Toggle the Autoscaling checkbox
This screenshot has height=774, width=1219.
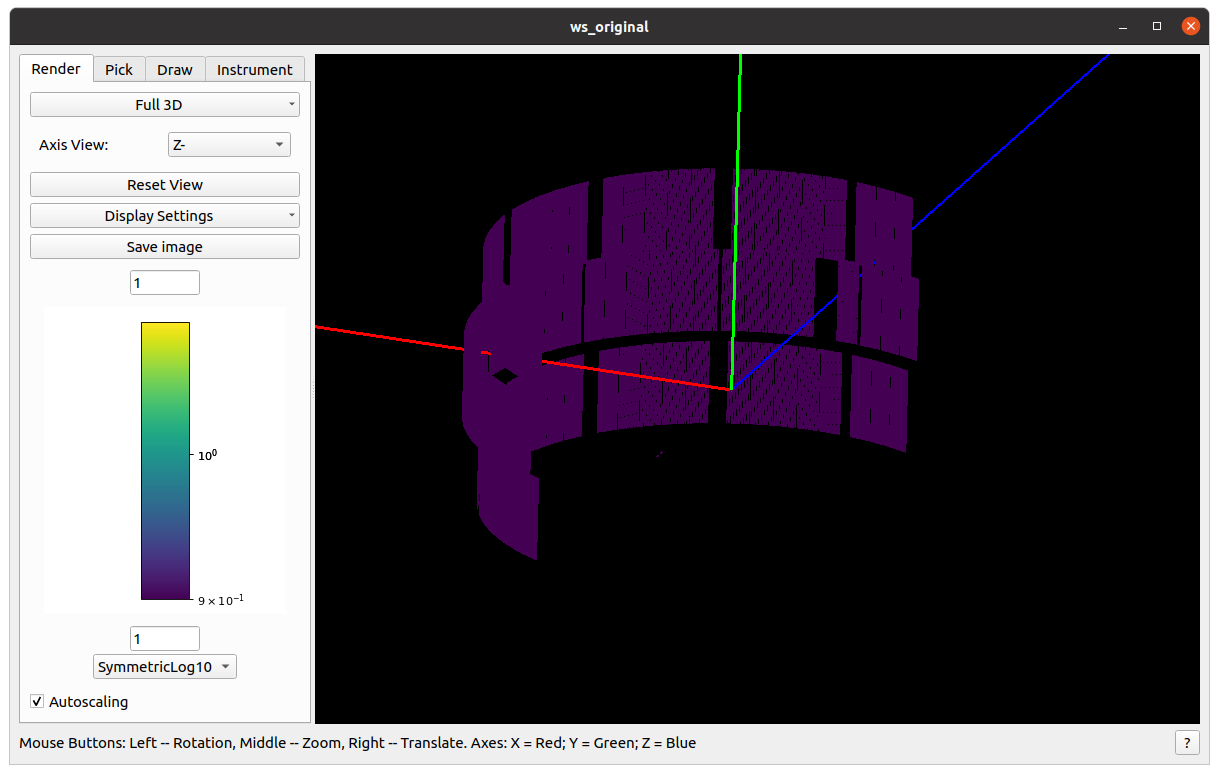click(38, 702)
